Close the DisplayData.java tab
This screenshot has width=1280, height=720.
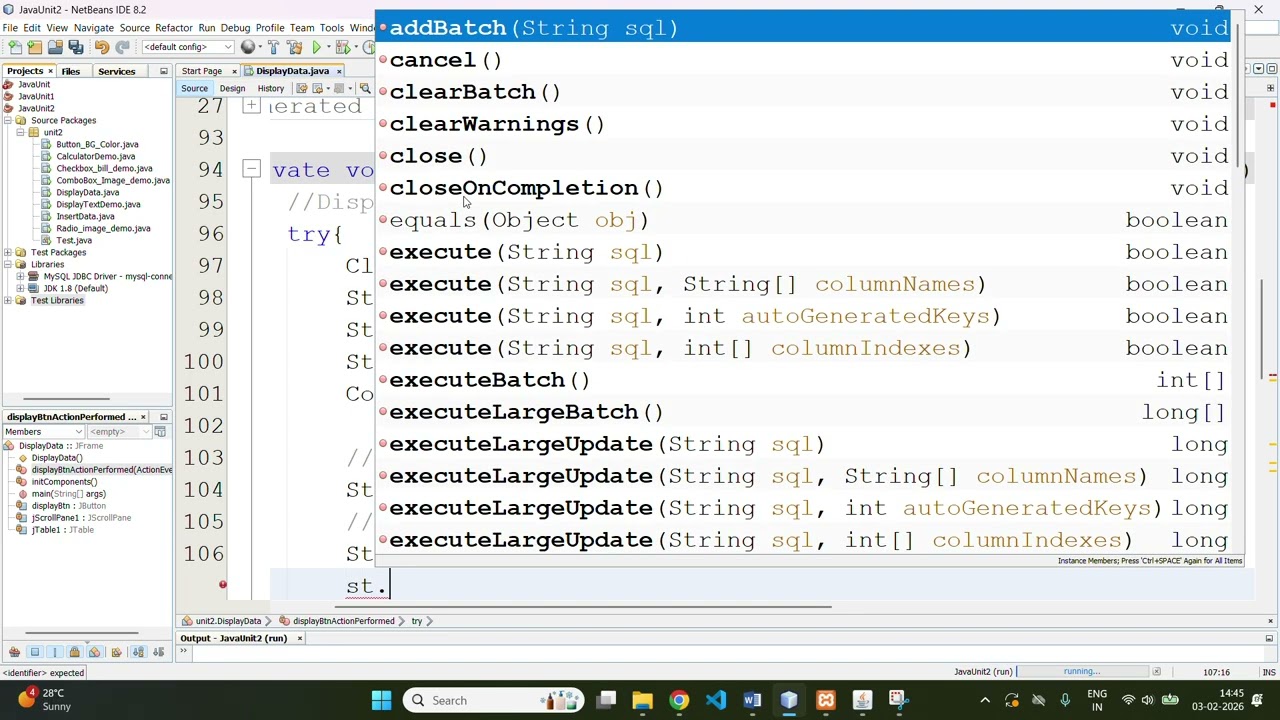[339, 71]
